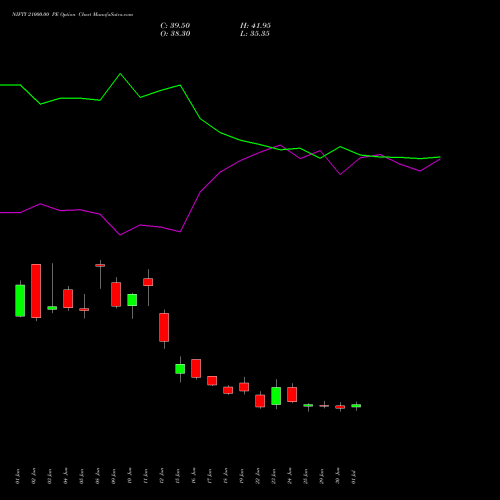
Task: Select the 01 Jul date label
Action: tap(354, 476)
